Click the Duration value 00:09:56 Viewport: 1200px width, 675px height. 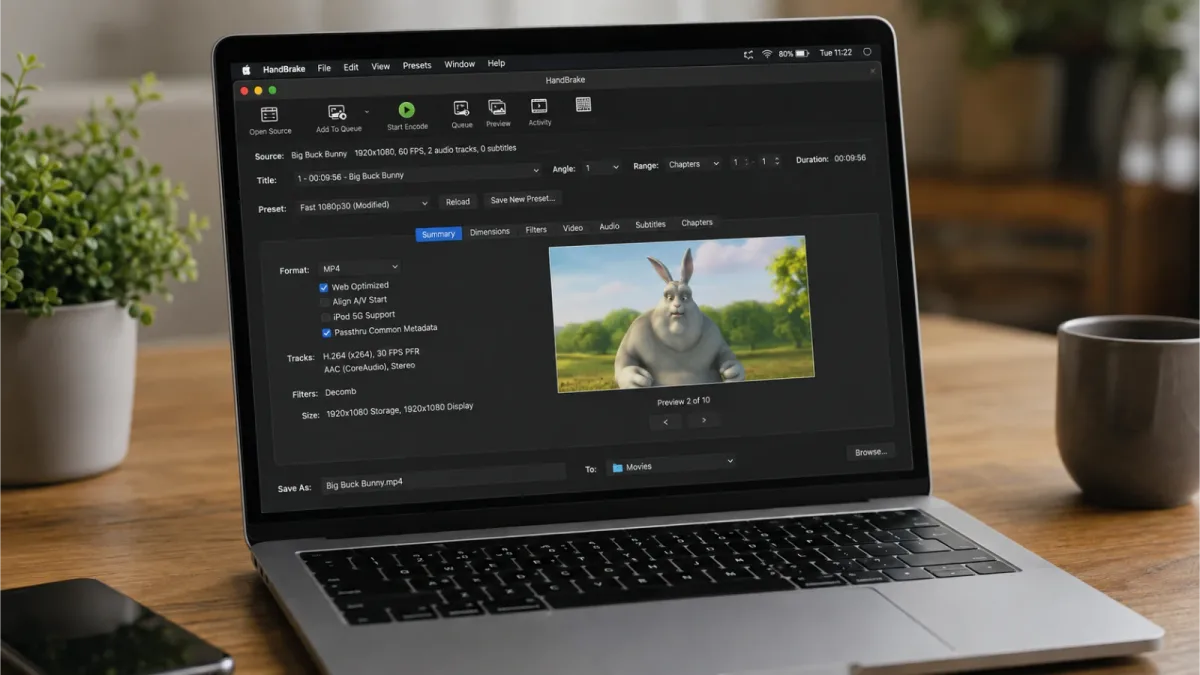click(850, 158)
